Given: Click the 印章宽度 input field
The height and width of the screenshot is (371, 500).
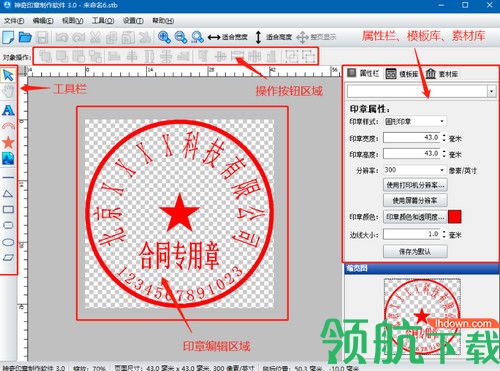Looking at the screenshot, I should pyautogui.click(x=412, y=137).
